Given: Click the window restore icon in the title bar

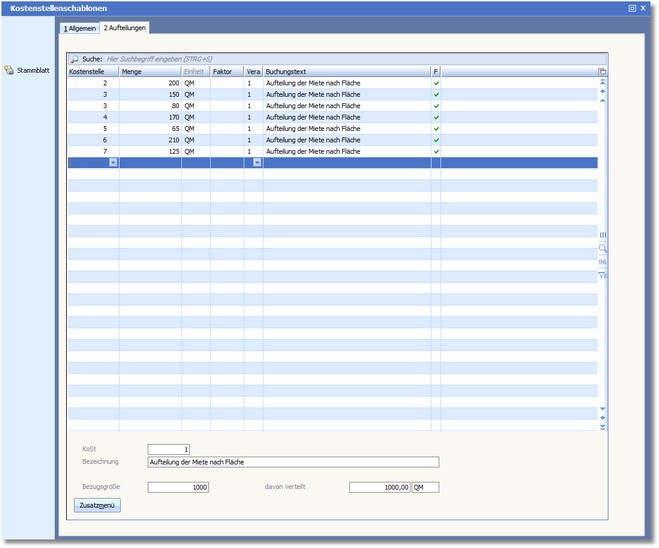Looking at the screenshot, I should 632,7.
